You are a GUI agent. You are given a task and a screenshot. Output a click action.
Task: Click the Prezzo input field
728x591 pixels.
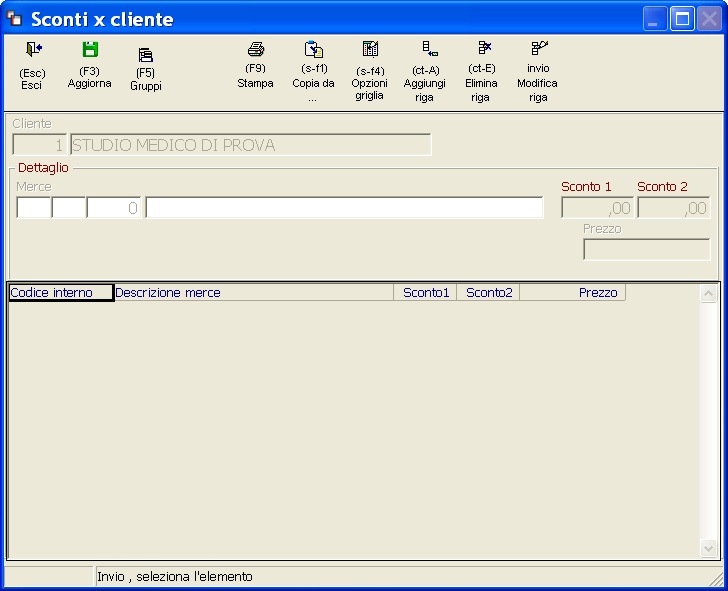pyautogui.click(x=647, y=250)
